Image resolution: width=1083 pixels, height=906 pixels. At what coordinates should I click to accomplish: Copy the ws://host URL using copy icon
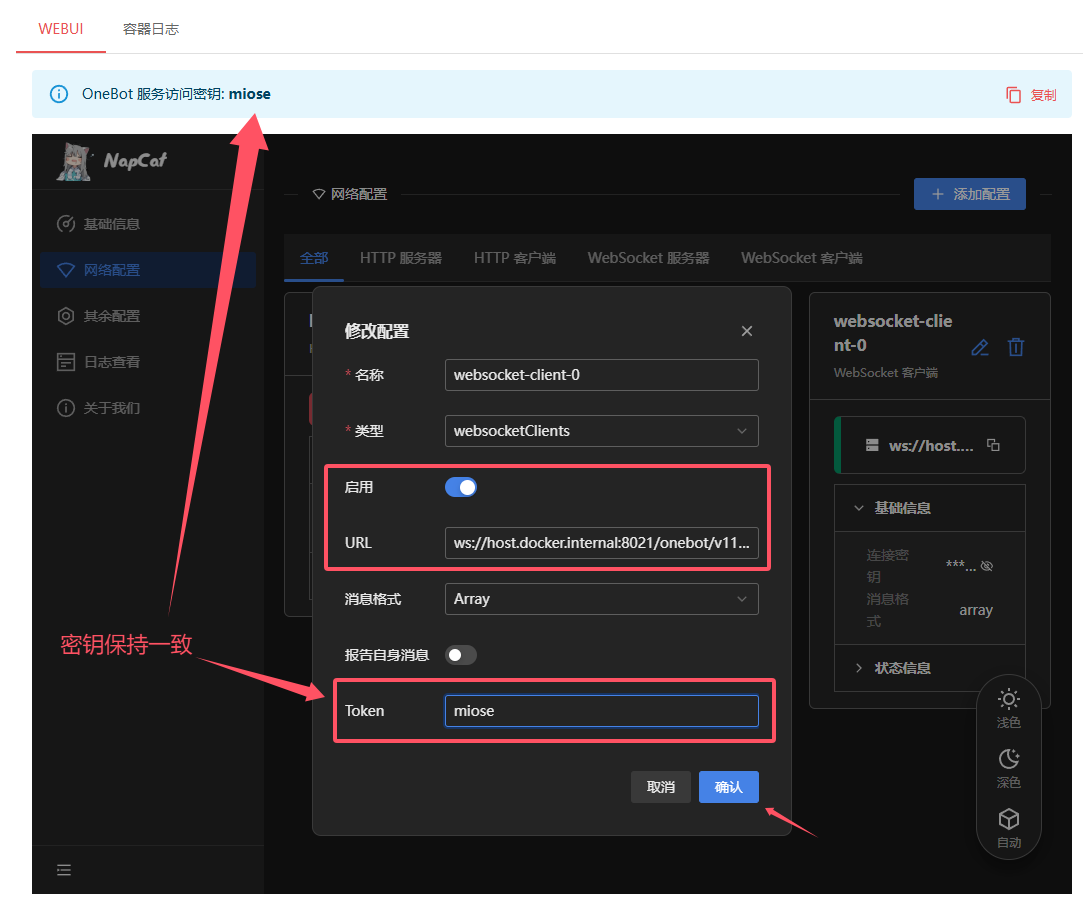point(993,445)
